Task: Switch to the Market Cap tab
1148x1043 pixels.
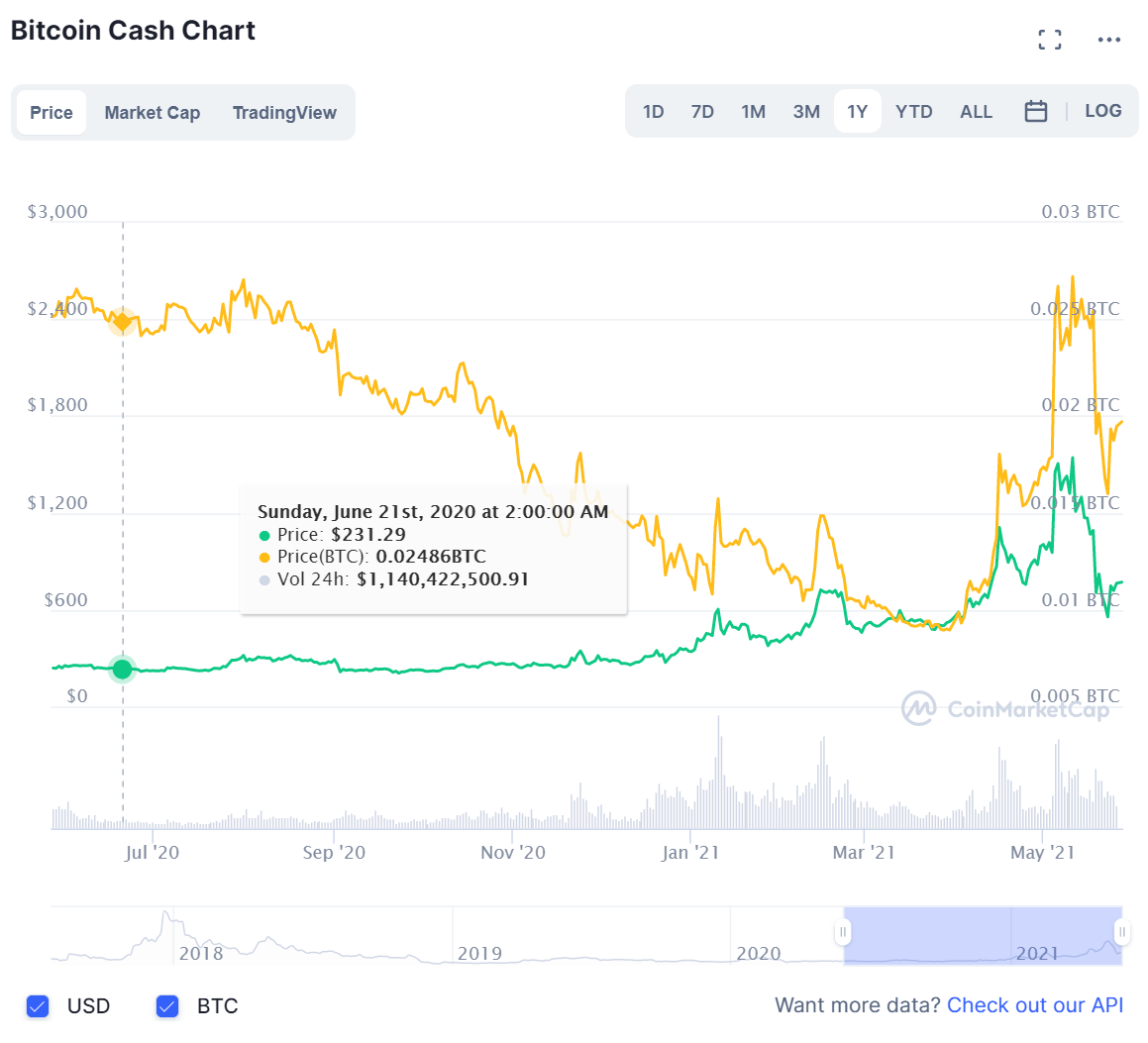Action: point(153,113)
